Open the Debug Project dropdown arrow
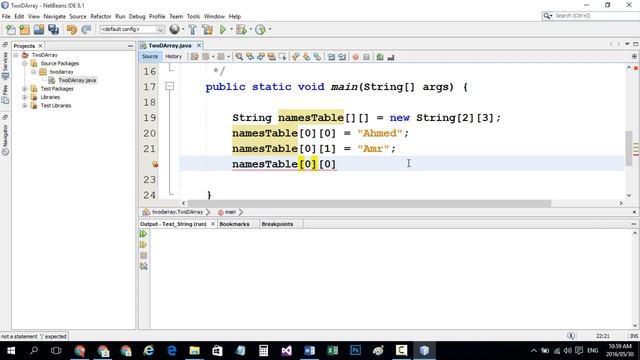640x360 pixels. [250, 29]
